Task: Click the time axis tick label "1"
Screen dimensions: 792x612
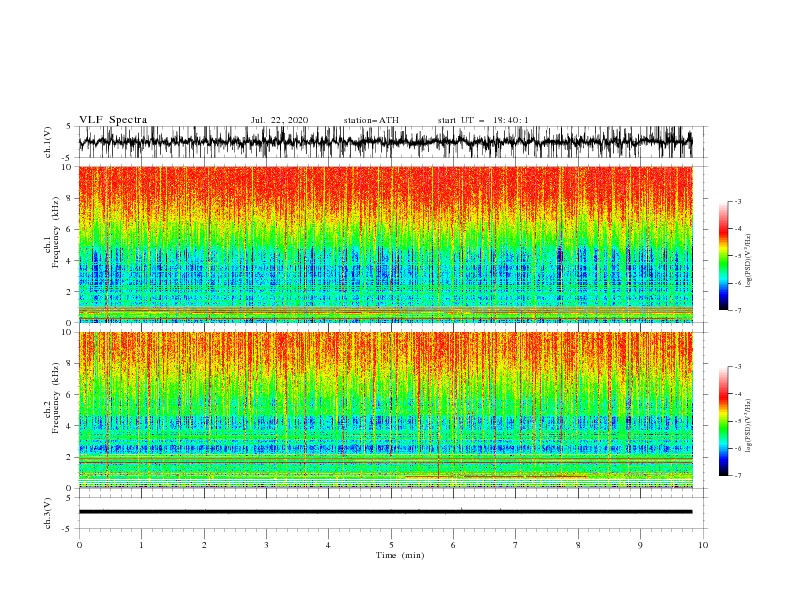Action: click(x=141, y=545)
